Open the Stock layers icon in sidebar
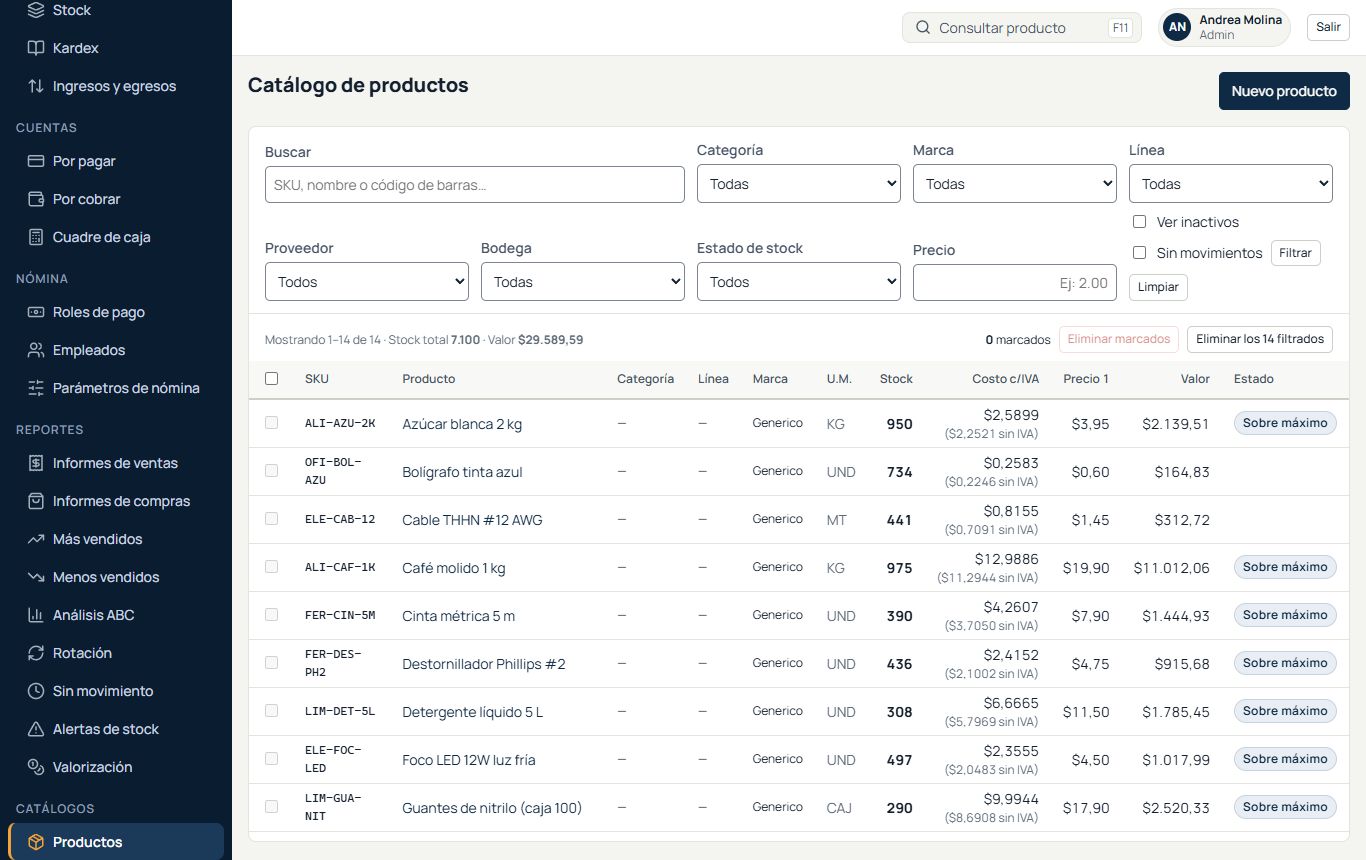1366x860 pixels. [x=36, y=10]
